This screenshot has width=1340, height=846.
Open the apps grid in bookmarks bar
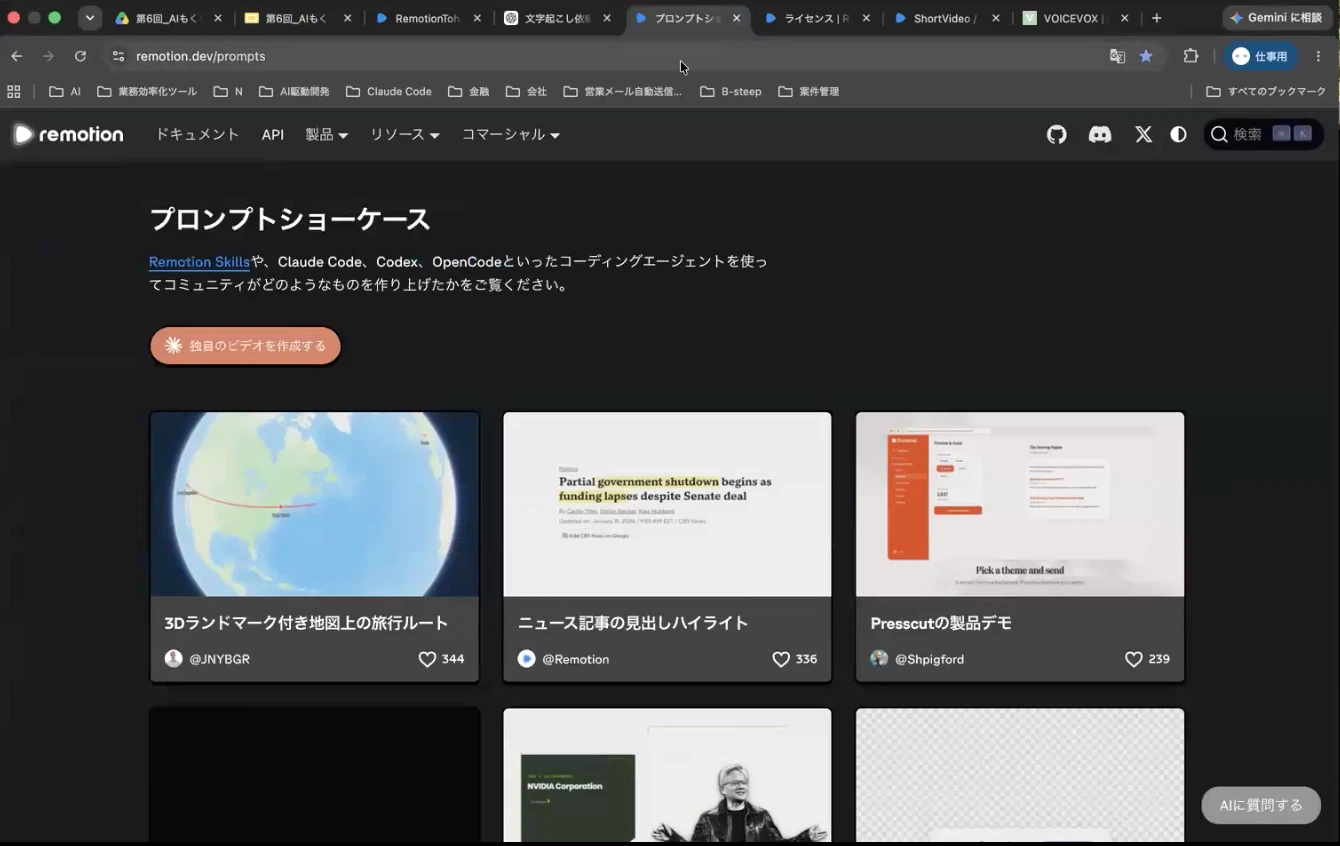(14, 91)
